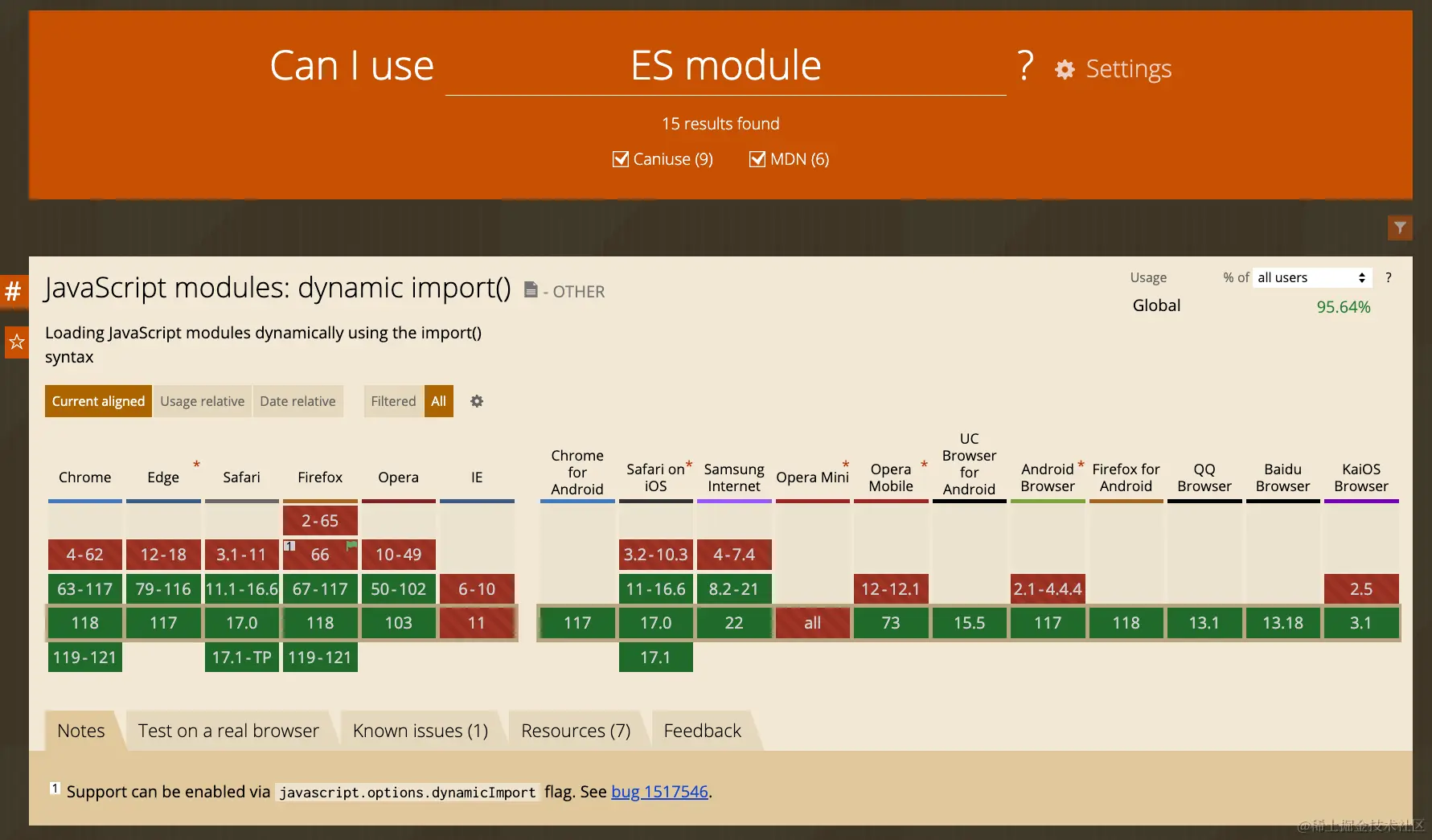Click the Safari 3.1-11 cell
Image resolution: width=1432 pixels, height=840 pixels.
pos(242,555)
